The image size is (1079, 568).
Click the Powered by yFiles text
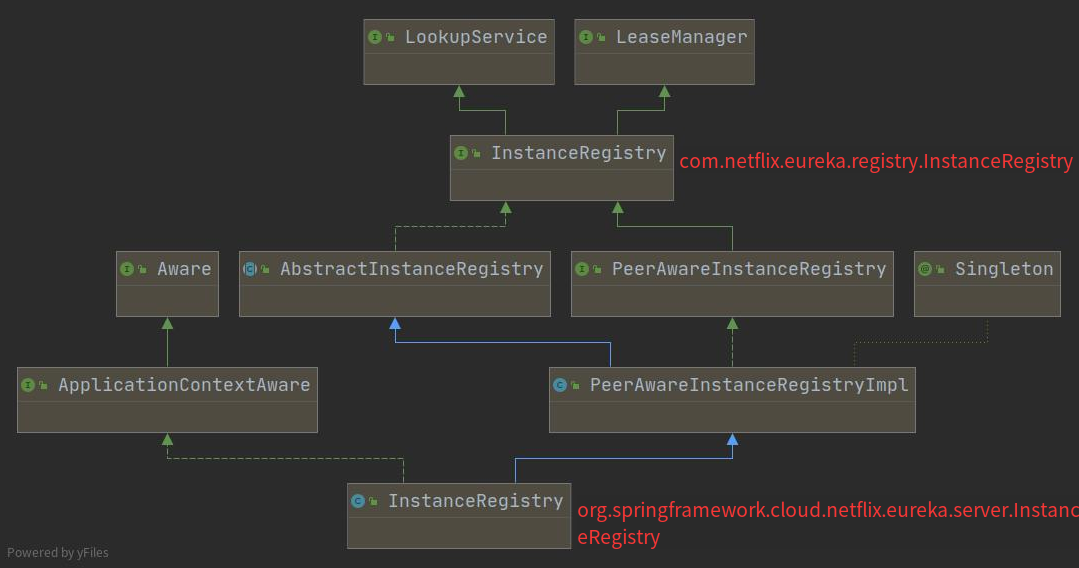point(58,552)
